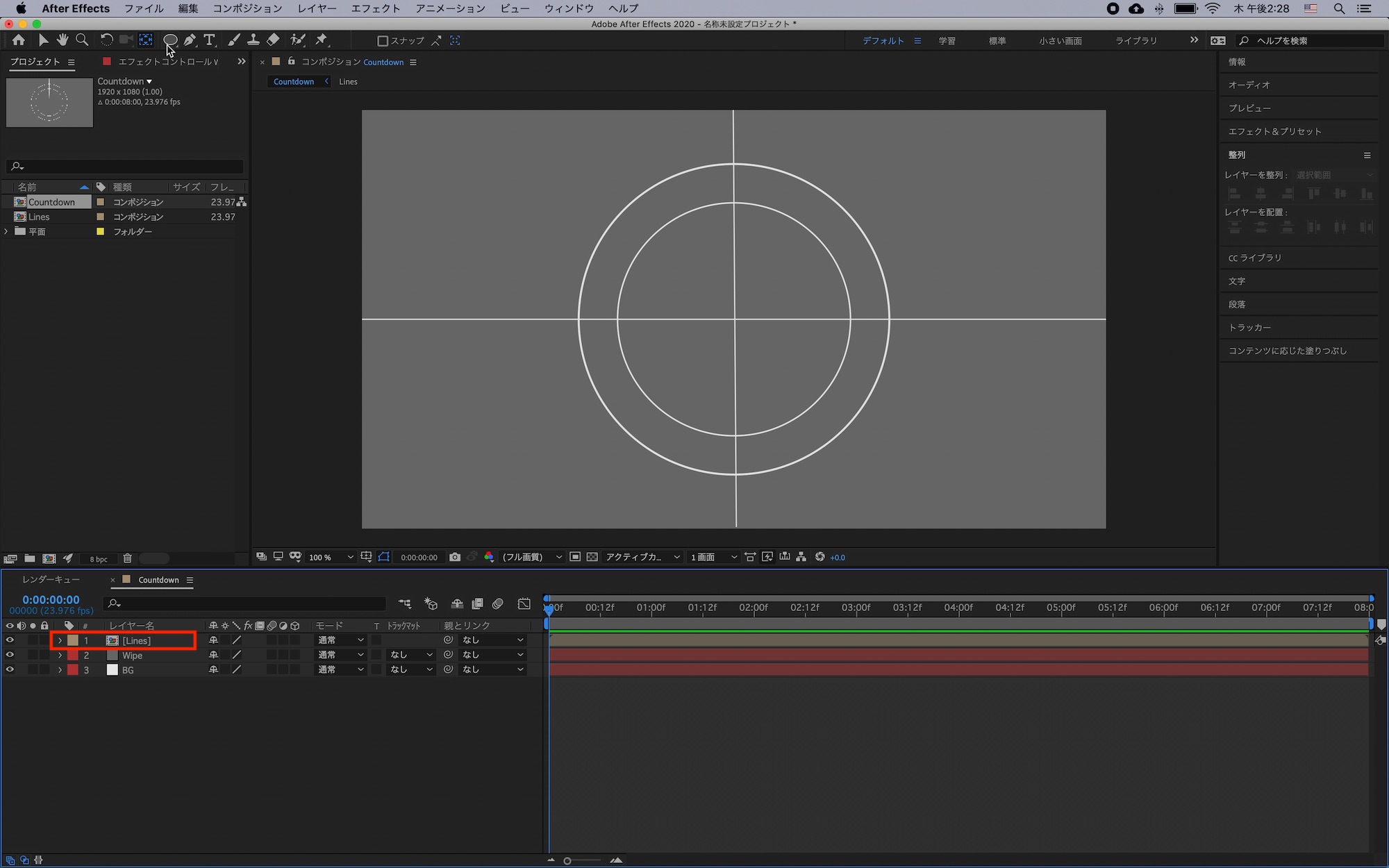The width and height of the screenshot is (1389, 868).
Task: Select the Clone Stamp tool
Action: (253, 40)
